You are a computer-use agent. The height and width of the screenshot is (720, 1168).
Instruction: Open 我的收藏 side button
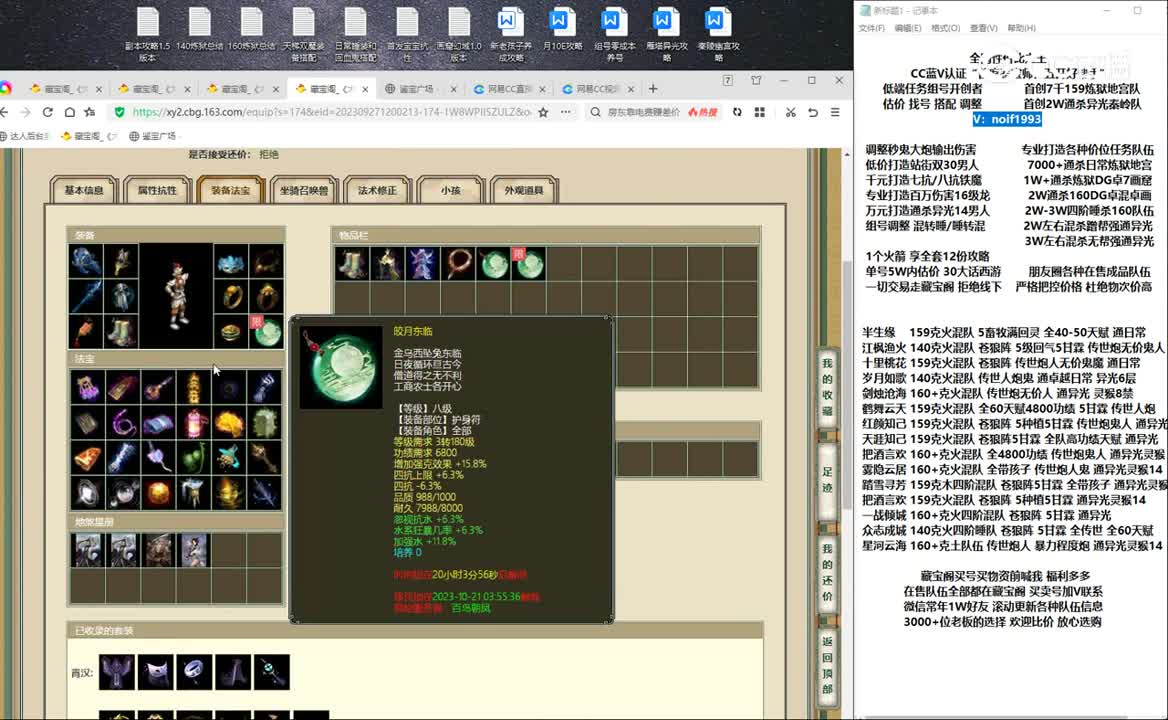tap(827, 387)
